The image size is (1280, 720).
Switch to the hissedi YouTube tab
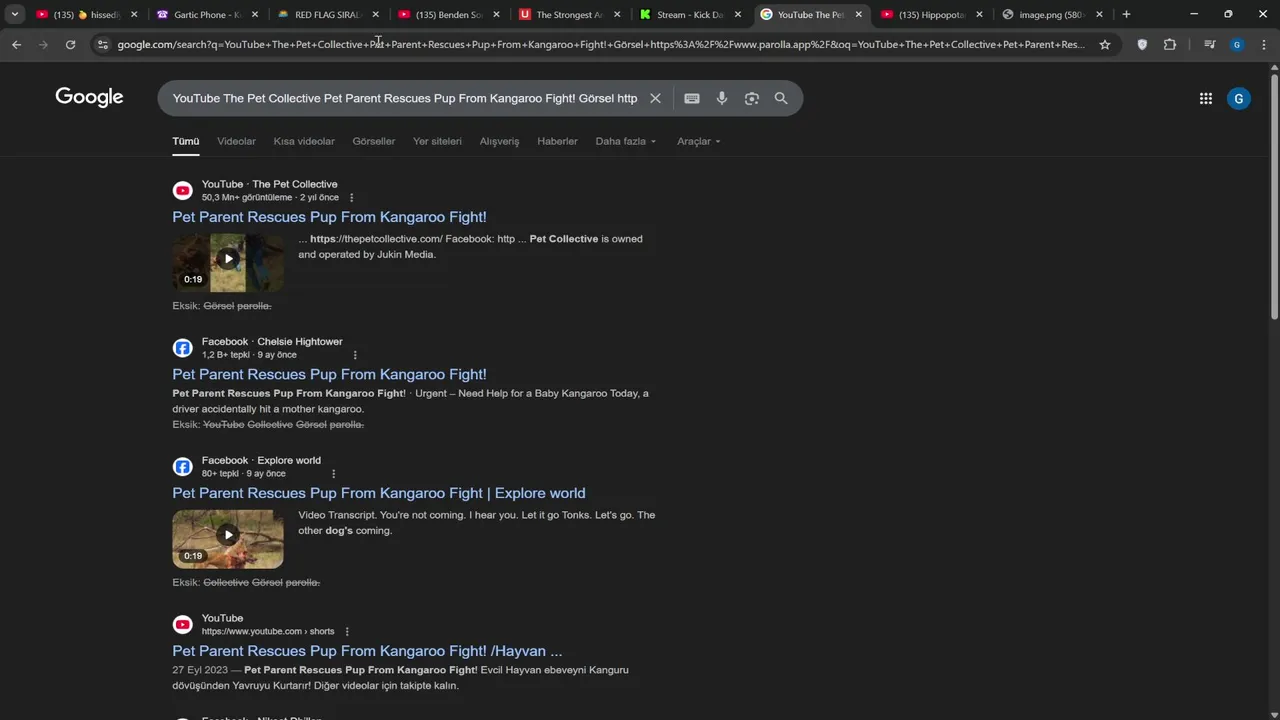click(x=87, y=14)
